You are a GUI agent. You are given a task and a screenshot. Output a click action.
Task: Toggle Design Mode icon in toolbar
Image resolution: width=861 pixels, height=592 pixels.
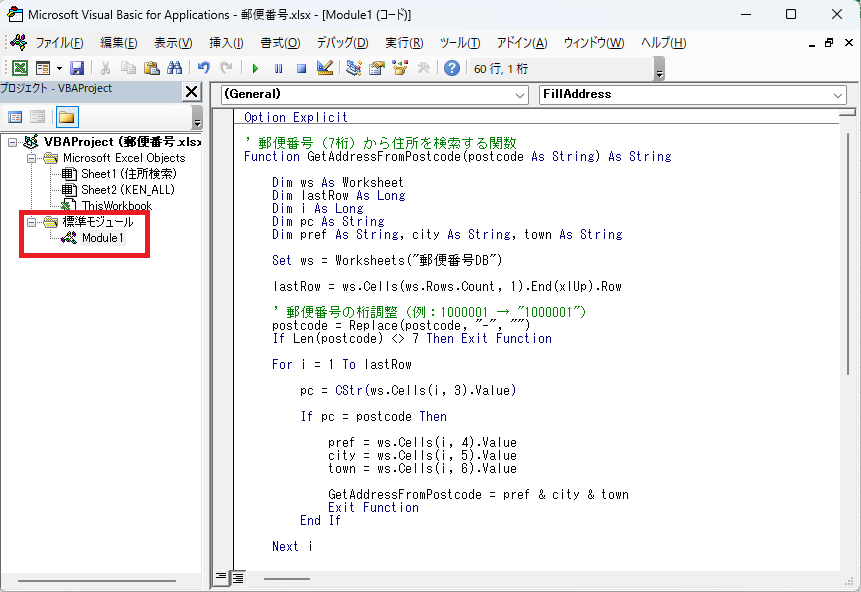(x=324, y=68)
